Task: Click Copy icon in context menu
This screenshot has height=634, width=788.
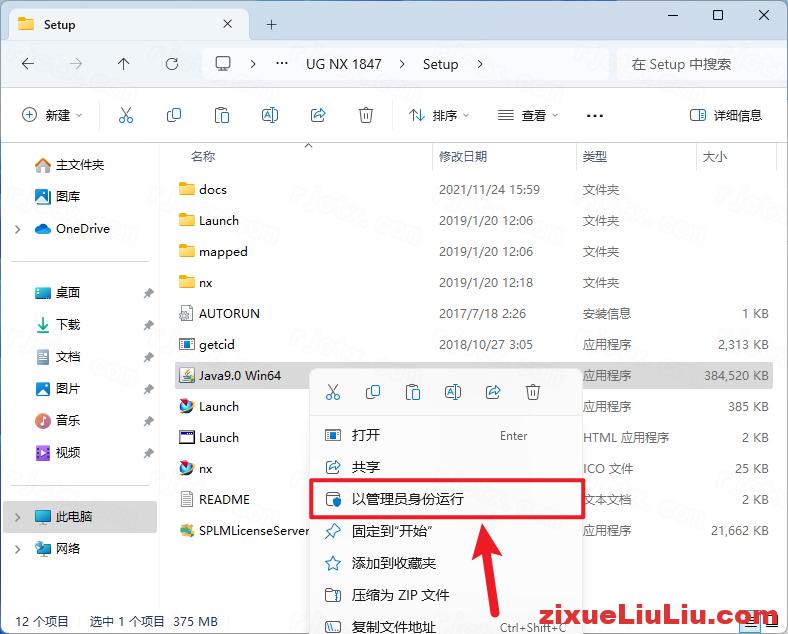Action: pos(373,392)
